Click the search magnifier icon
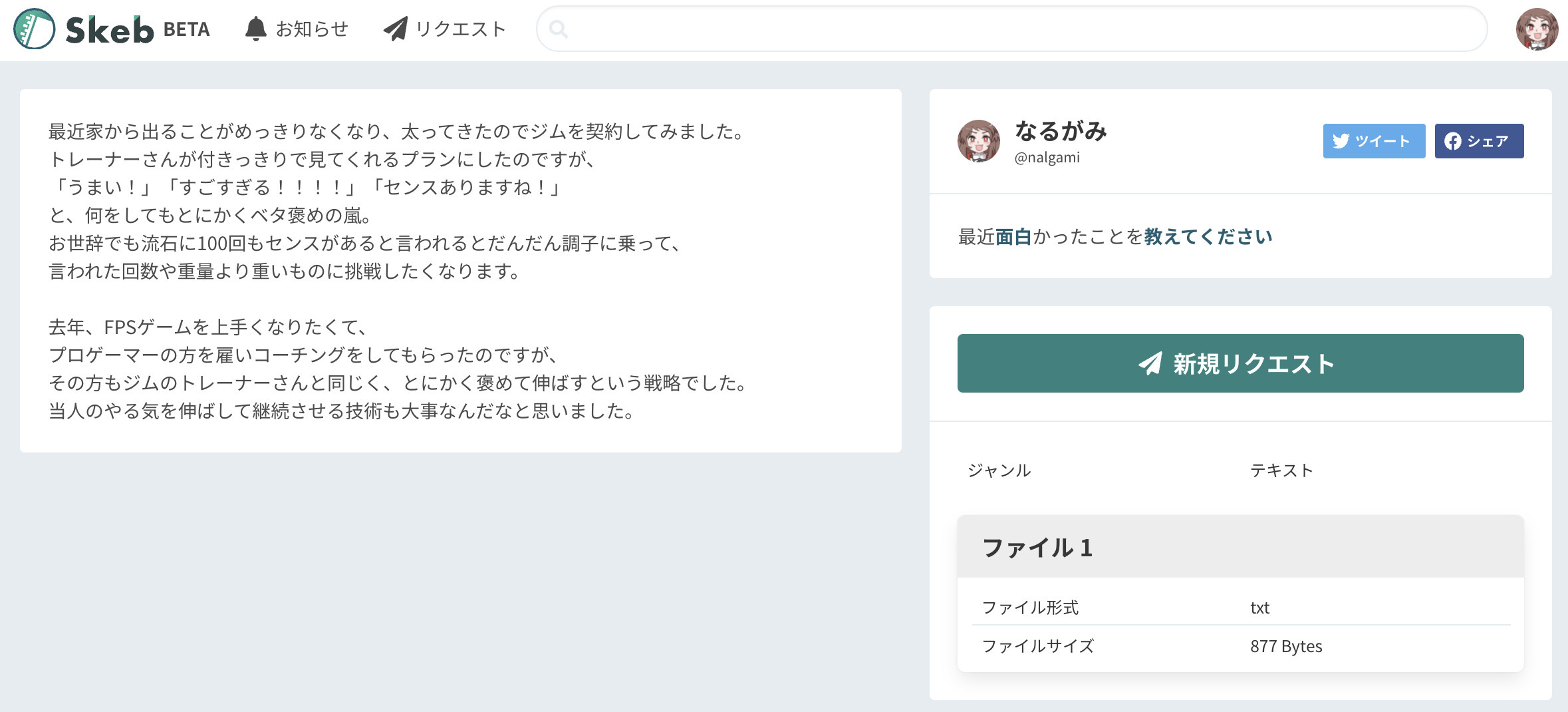 coord(559,29)
